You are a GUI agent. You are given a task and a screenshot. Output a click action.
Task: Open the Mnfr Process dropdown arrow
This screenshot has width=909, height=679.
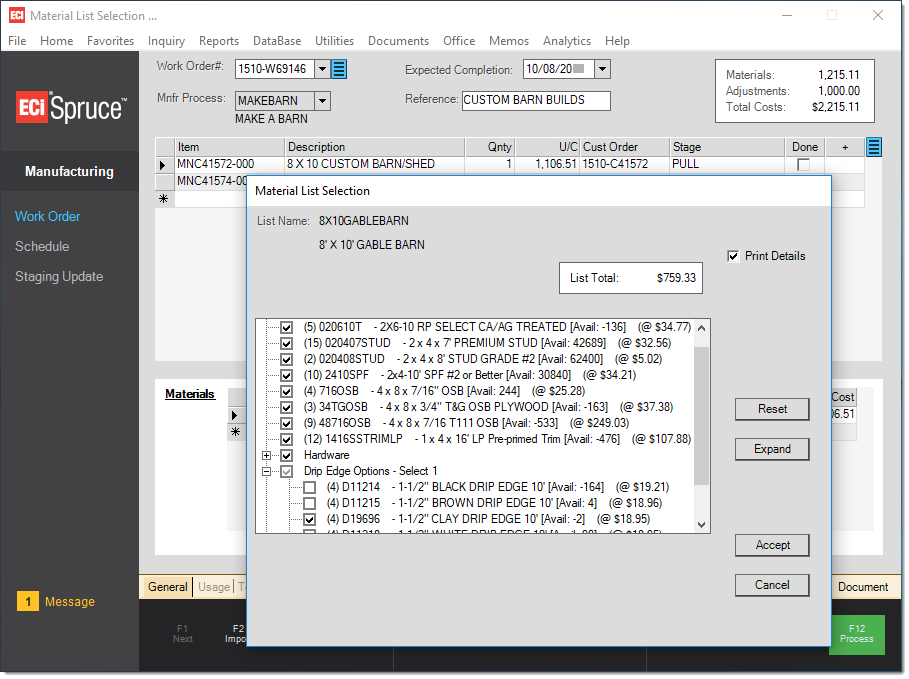point(322,101)
